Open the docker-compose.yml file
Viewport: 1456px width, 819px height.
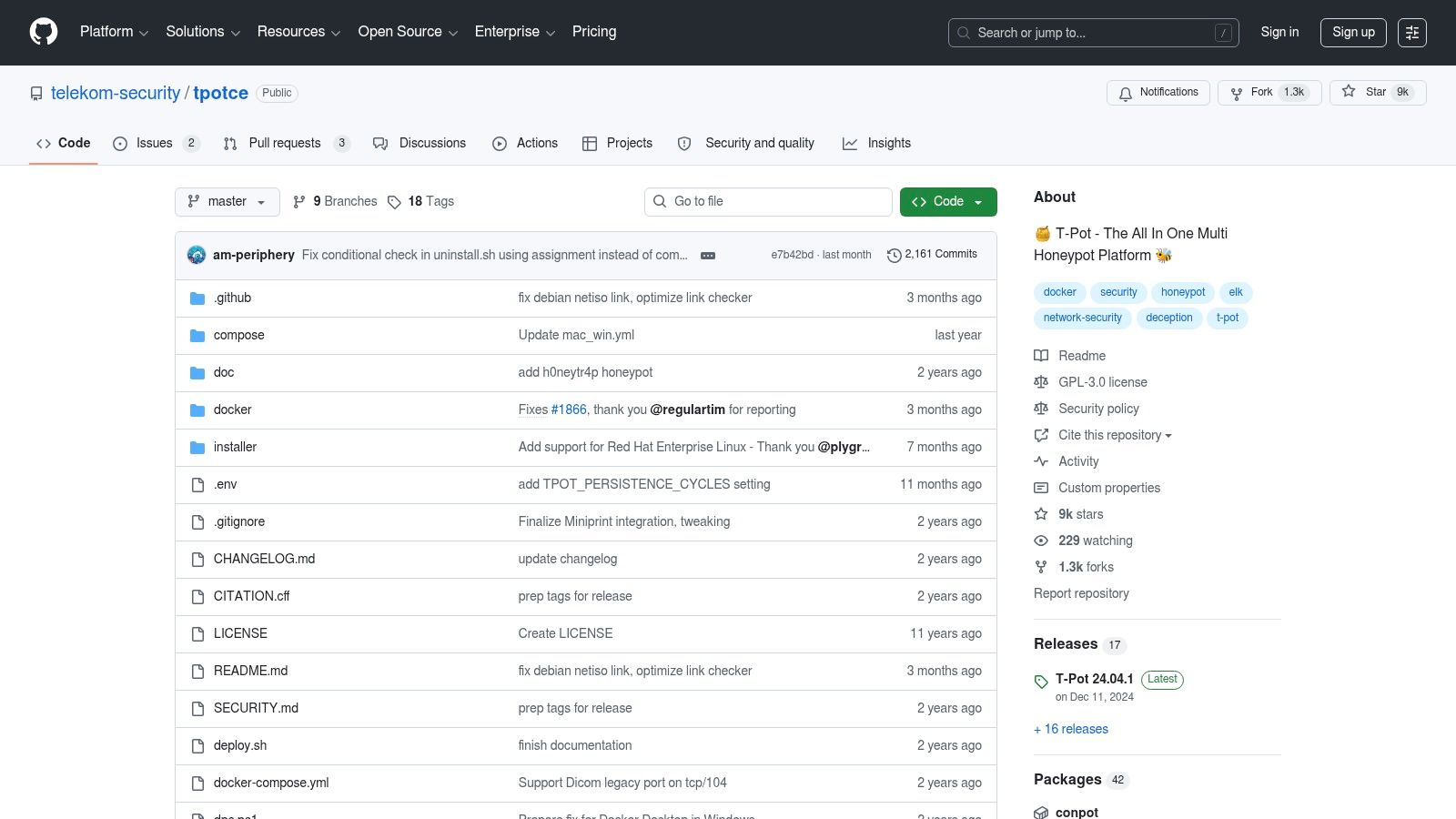click(x=271, y=783)
